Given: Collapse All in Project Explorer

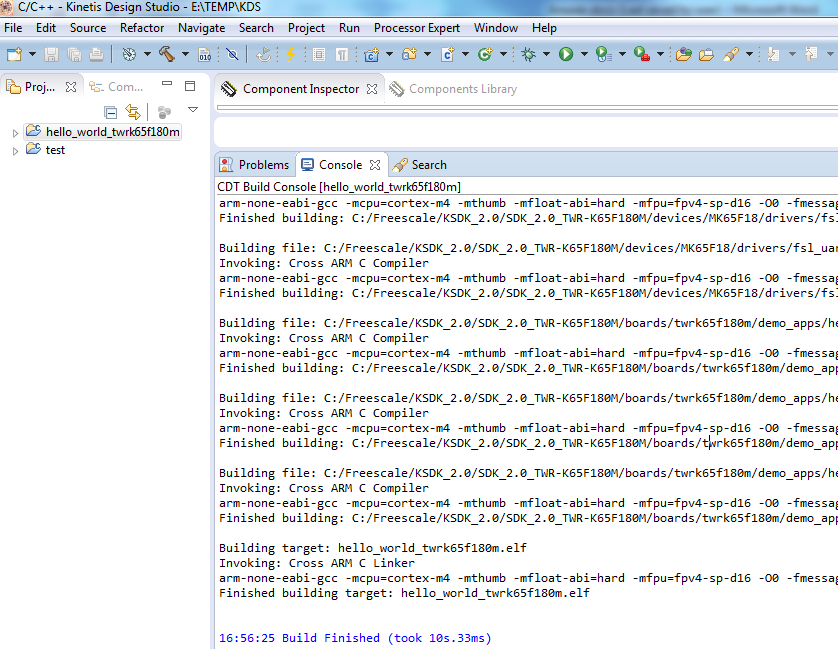Looking at the screenshot, I should click(x=111, y=112).
